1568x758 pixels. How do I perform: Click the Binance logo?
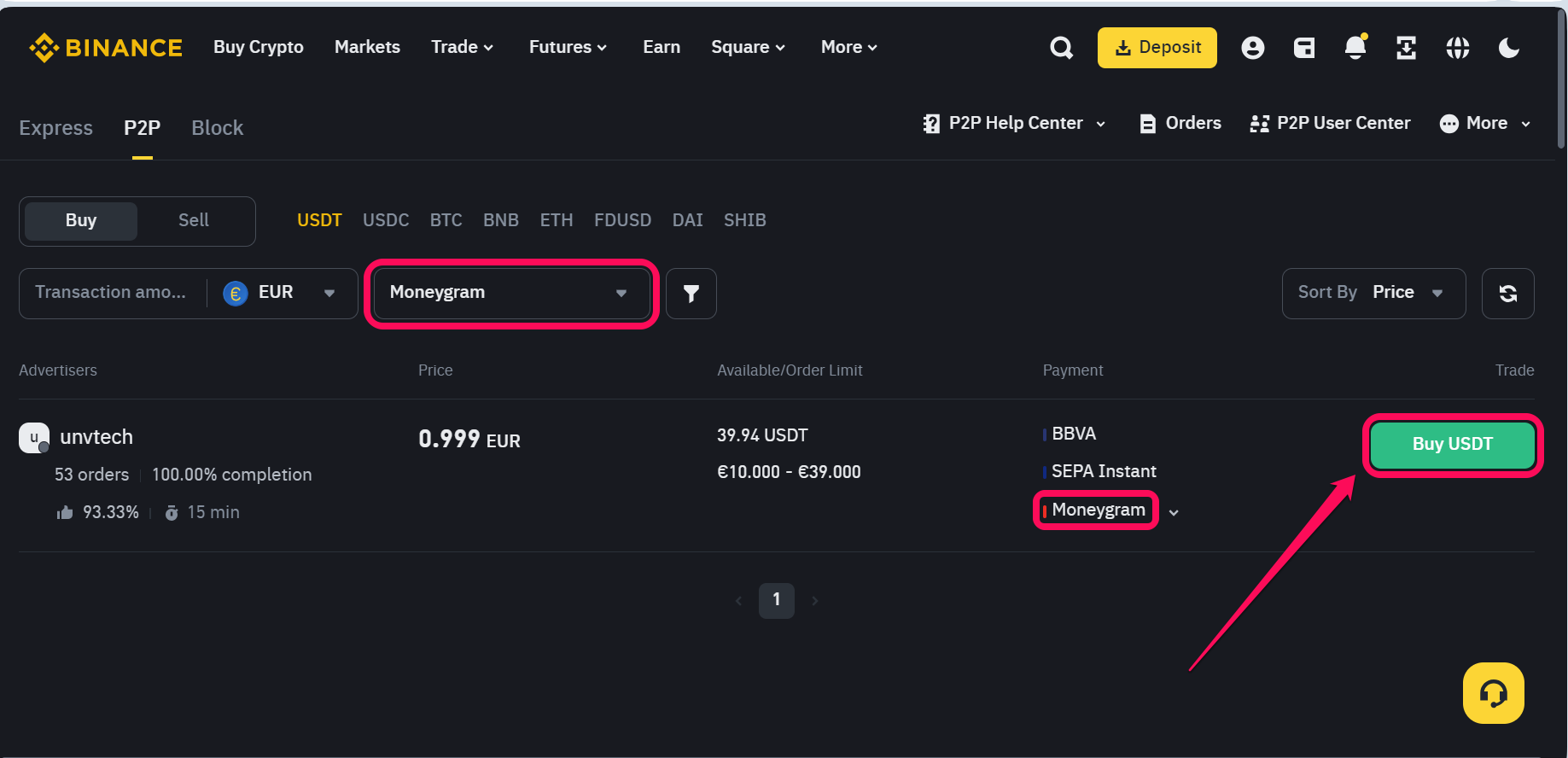click(106, 48)
